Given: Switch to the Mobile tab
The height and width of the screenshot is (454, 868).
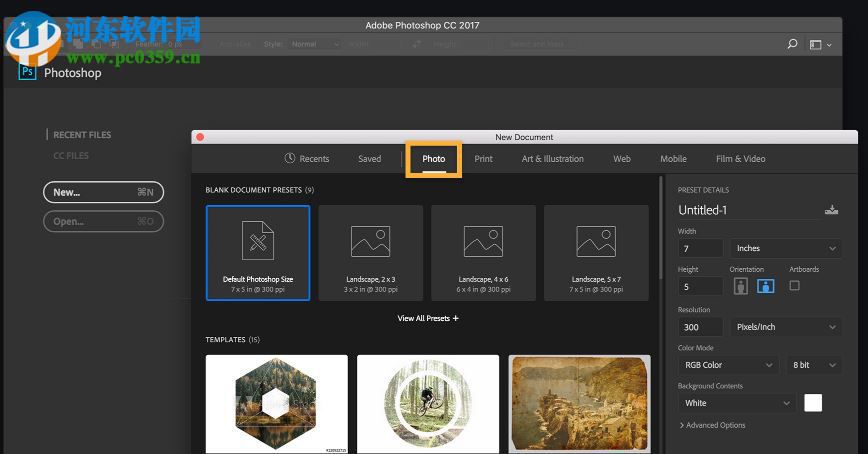Looking at the screenshot, I should click(x=673, y=158).
